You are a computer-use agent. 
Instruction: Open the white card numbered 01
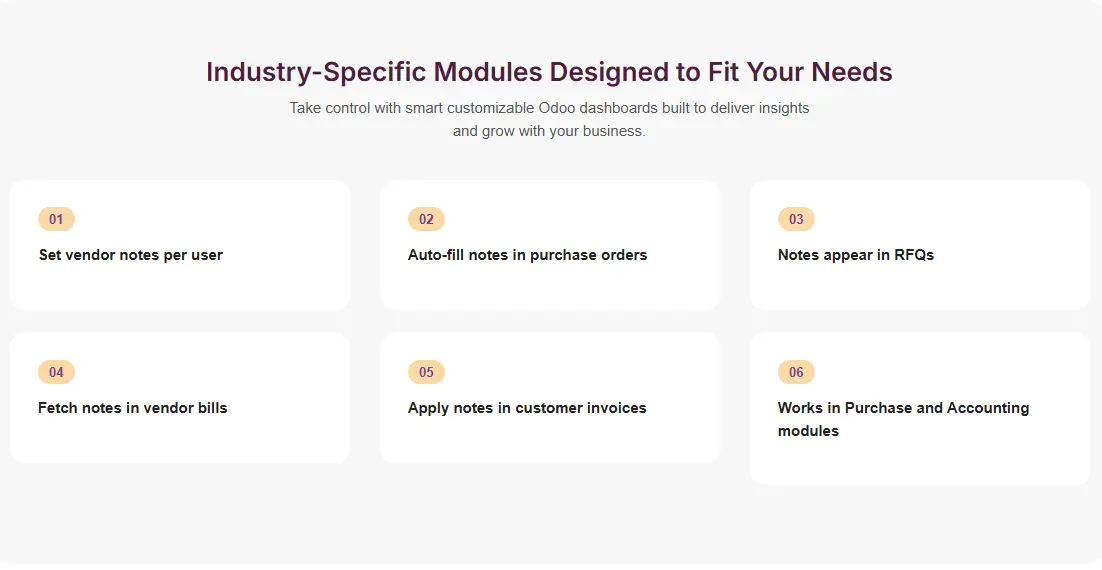pyautogui.click(x=180, y=285)
